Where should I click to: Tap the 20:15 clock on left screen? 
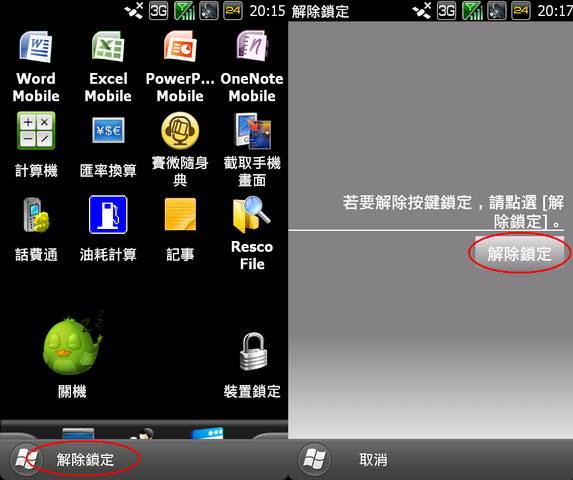(267, 11)
